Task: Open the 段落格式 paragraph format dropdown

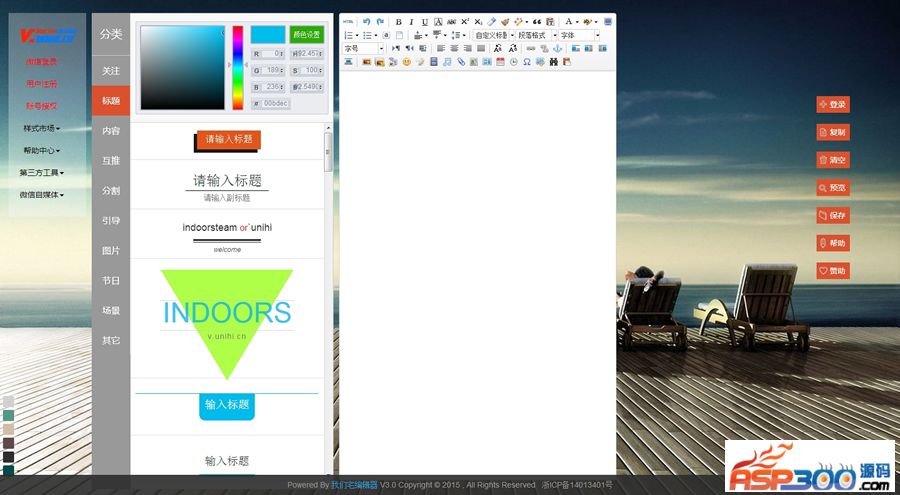Action: [537, 35]
